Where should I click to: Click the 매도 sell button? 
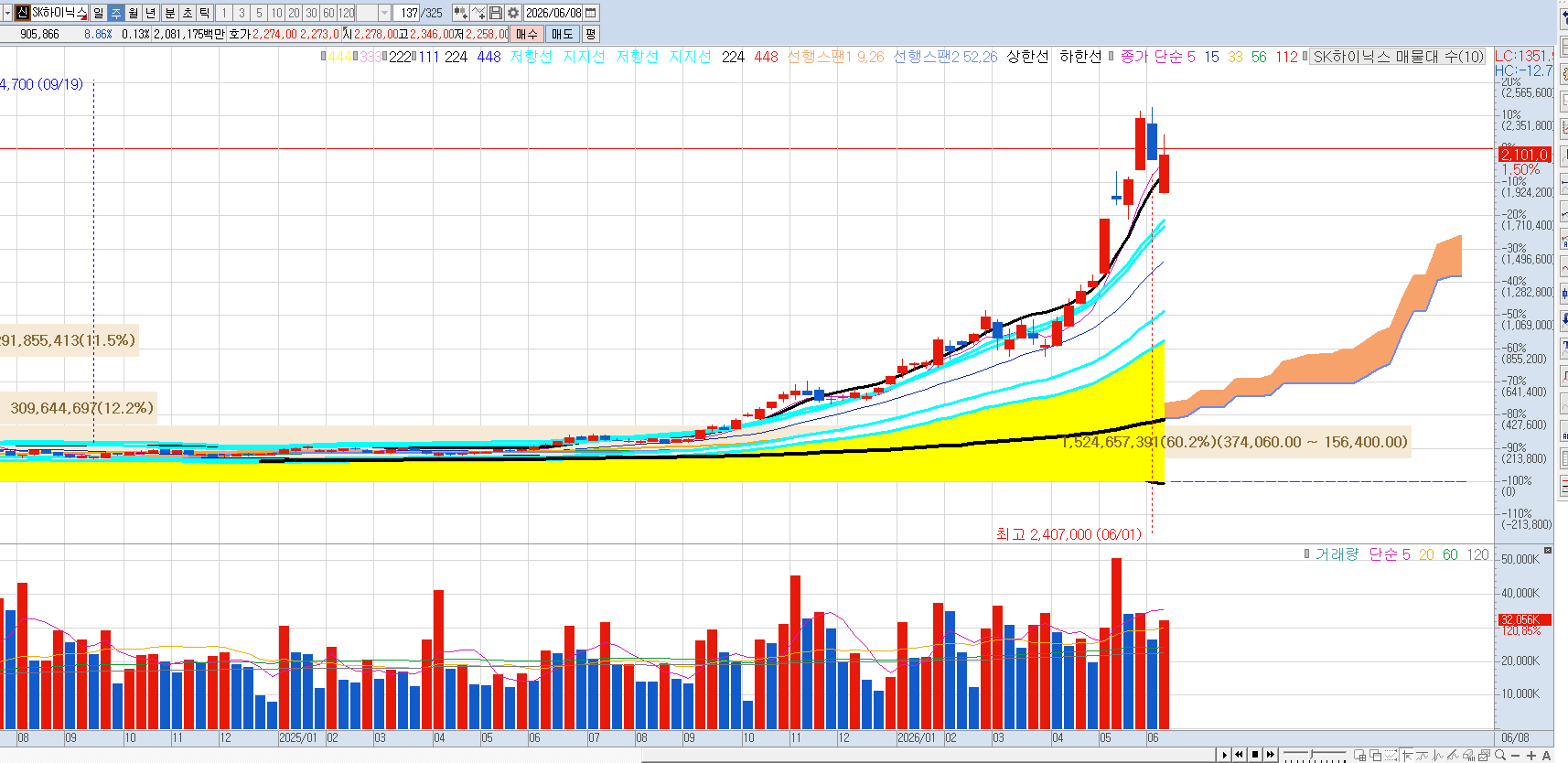tap(562, 34)
